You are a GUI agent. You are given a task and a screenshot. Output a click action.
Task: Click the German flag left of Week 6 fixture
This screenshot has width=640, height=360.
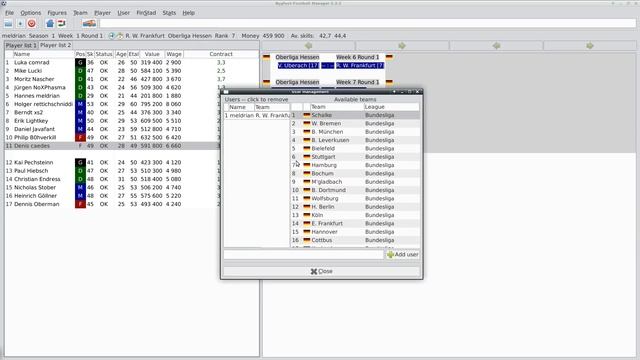[267, 57]
